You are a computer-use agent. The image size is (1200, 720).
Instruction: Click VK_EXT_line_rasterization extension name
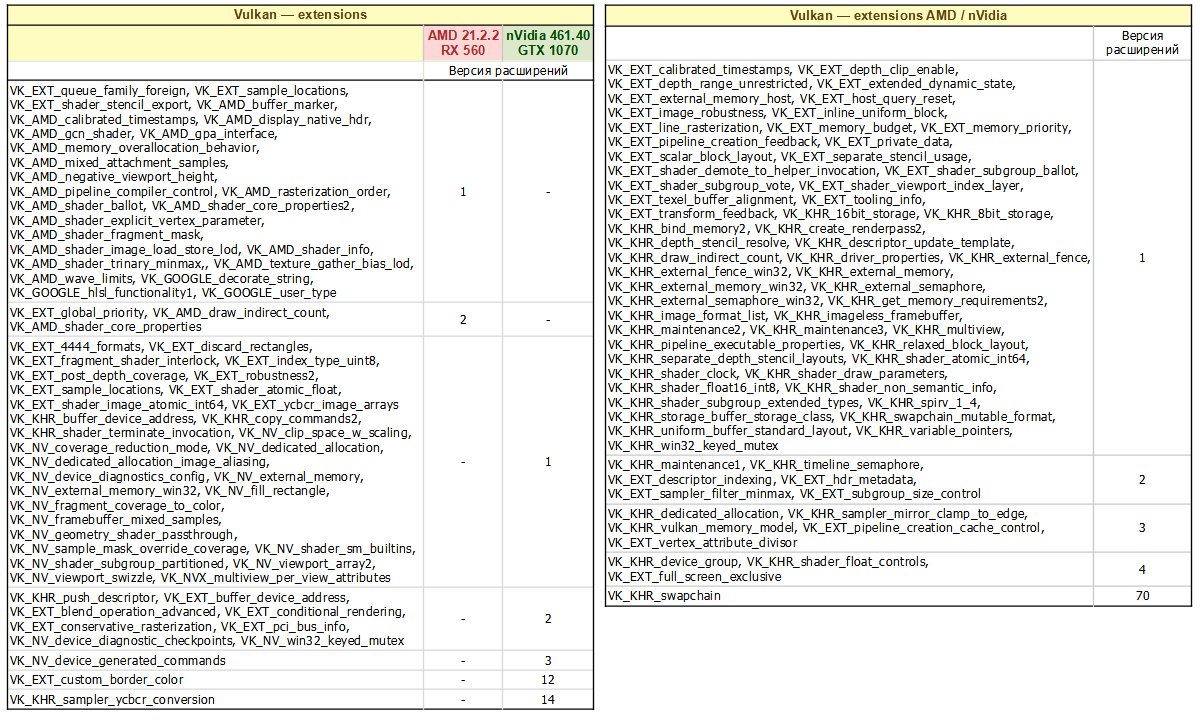683,128
